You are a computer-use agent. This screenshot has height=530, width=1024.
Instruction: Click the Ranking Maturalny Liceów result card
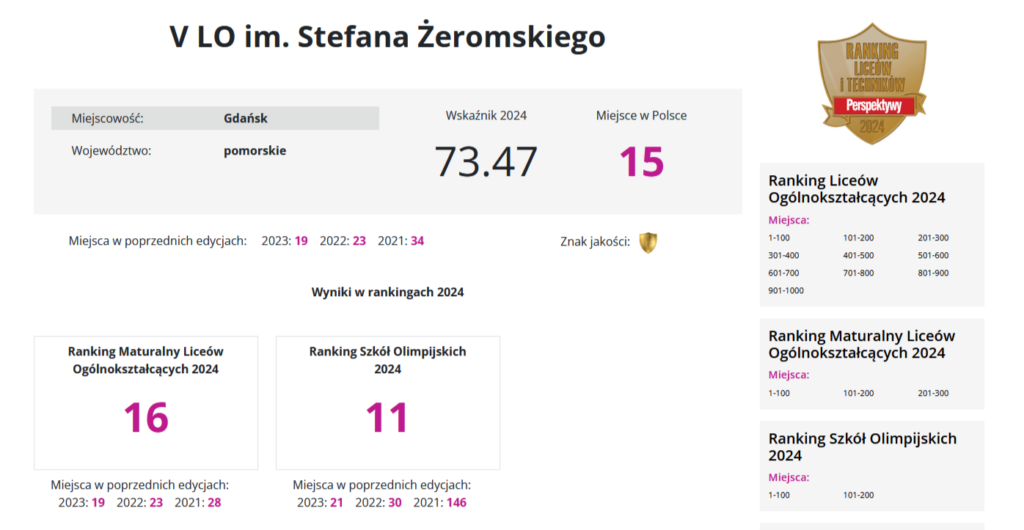pos(146,402)
